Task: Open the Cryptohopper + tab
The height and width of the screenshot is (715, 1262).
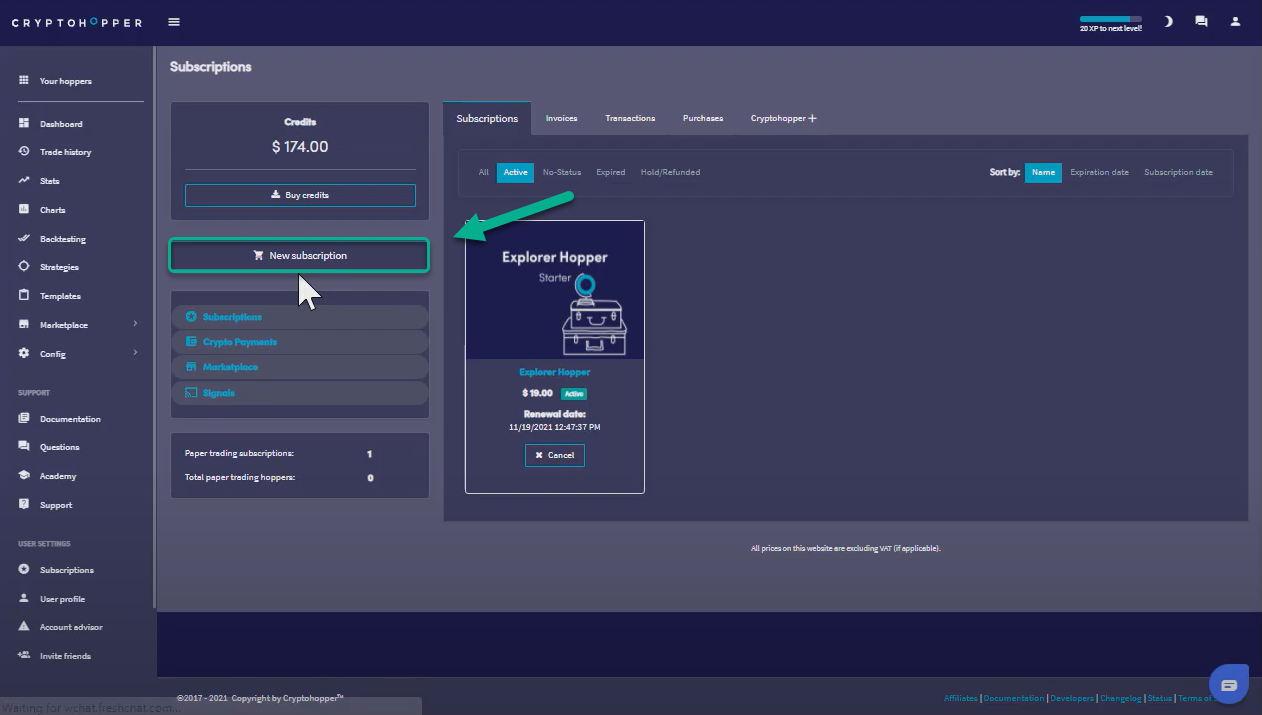Action: [783, 118]
